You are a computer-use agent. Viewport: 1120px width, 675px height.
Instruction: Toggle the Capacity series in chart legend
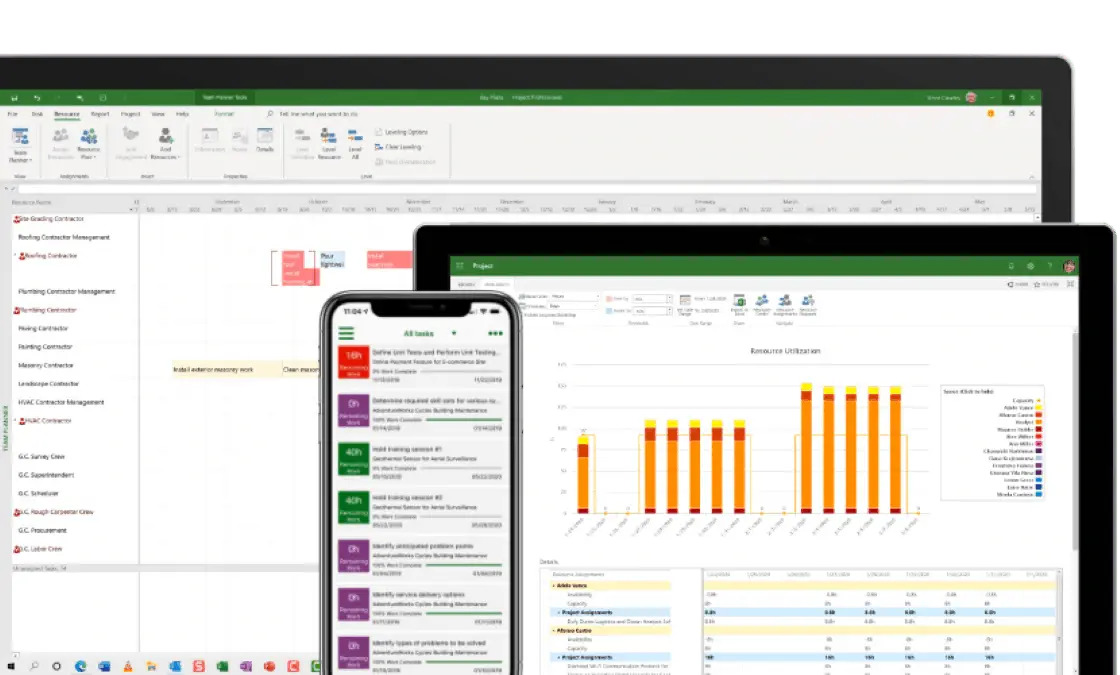(1026, 401)
